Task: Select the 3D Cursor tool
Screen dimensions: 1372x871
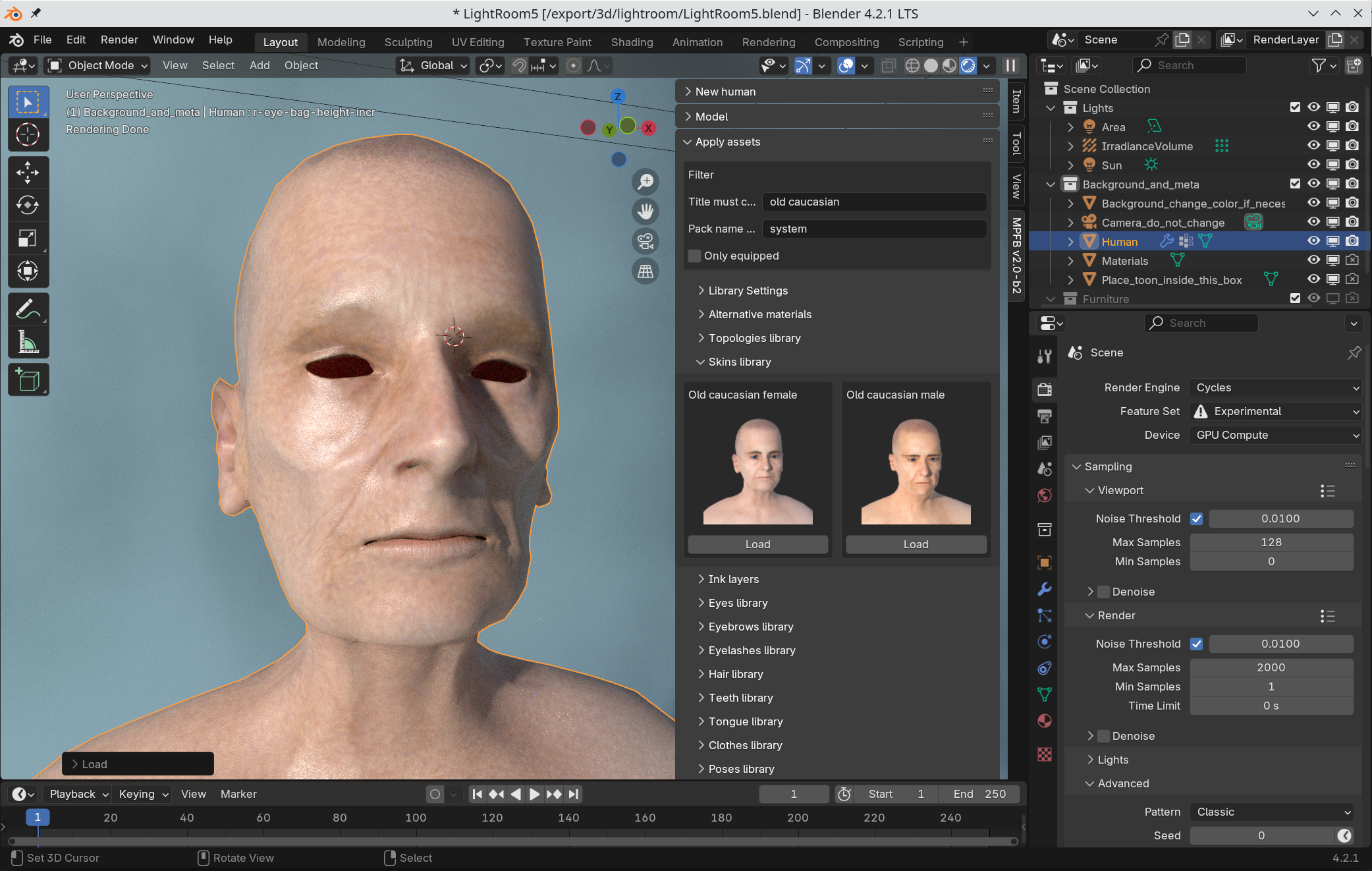Action: click(28, 134)
